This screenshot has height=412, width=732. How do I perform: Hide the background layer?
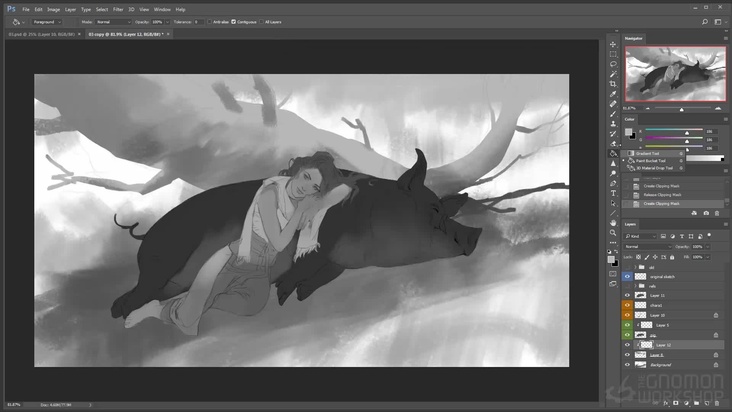click(627, 364)
